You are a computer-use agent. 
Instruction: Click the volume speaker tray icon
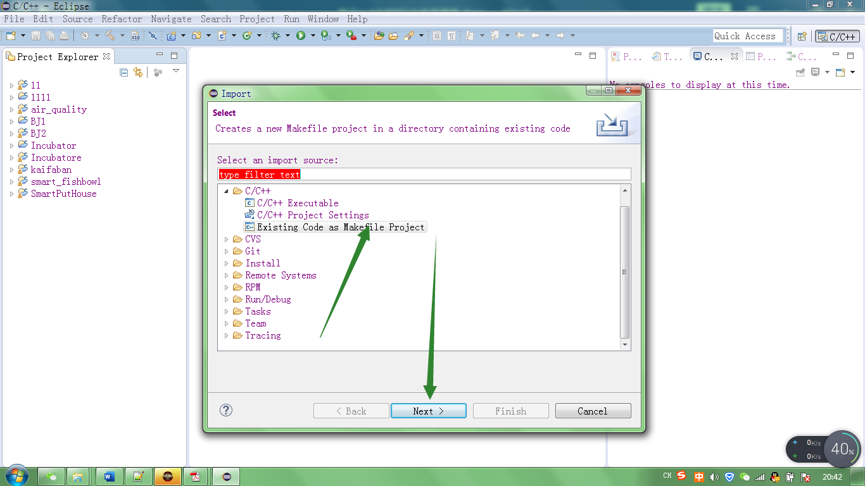click(714, 477)
